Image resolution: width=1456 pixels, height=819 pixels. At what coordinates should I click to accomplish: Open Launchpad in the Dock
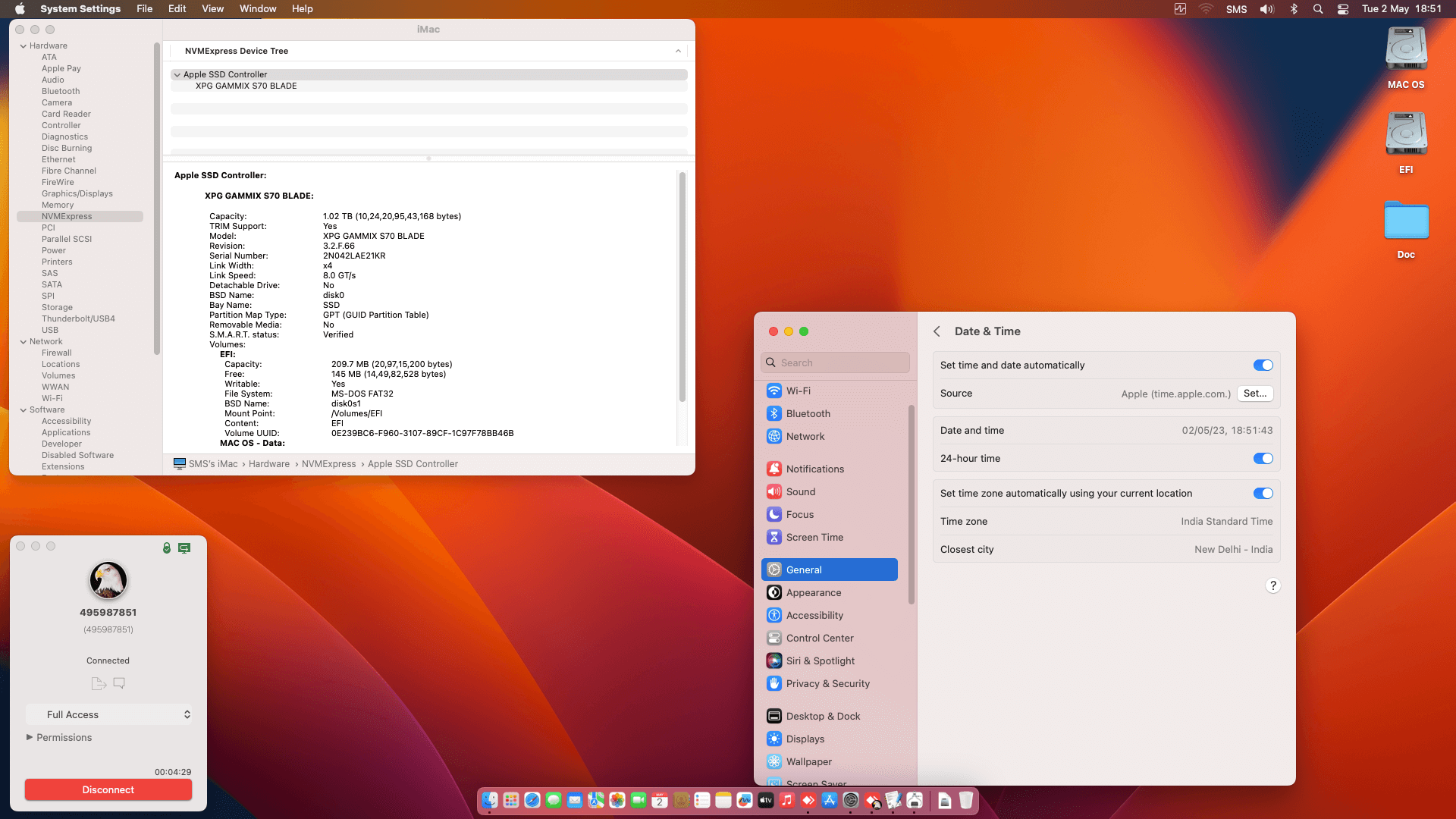click(x=511, y=800)
